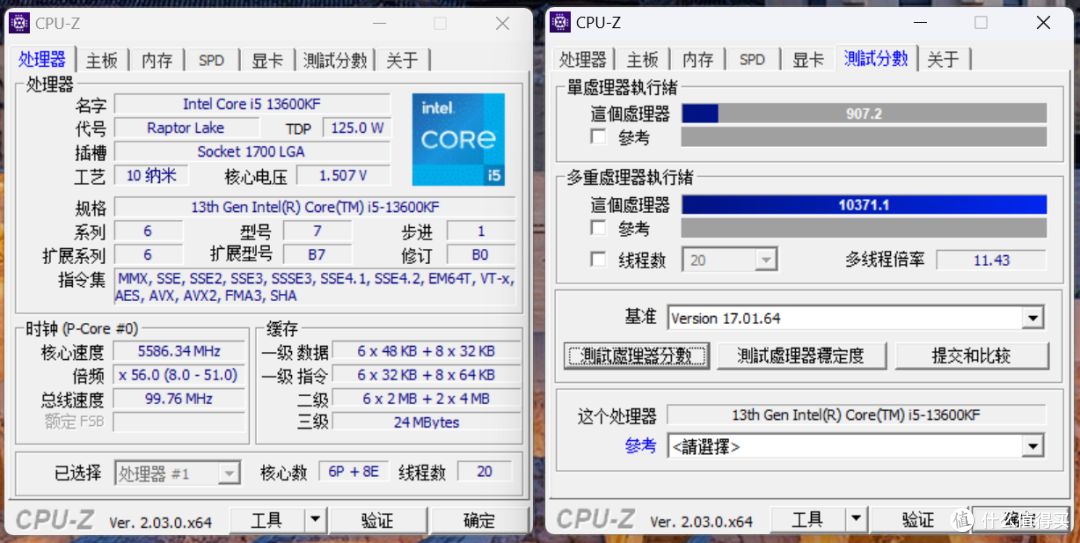Click the 代号 field Raptor Lake
This screenshot has width=1080, height=543.
187,128
